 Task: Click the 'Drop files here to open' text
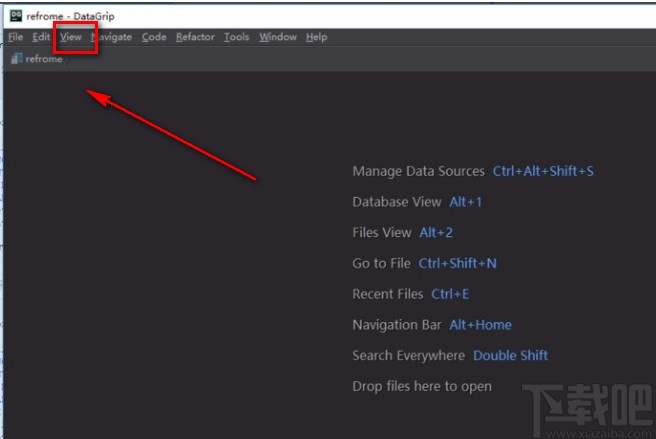click(422, 386)
